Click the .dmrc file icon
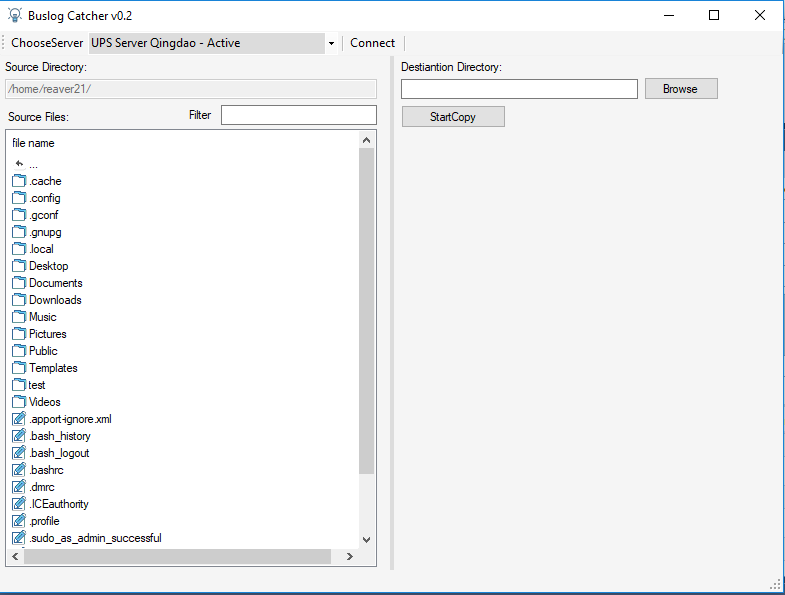The height and width of the screenshot is (595, 785). pos(19,487)
